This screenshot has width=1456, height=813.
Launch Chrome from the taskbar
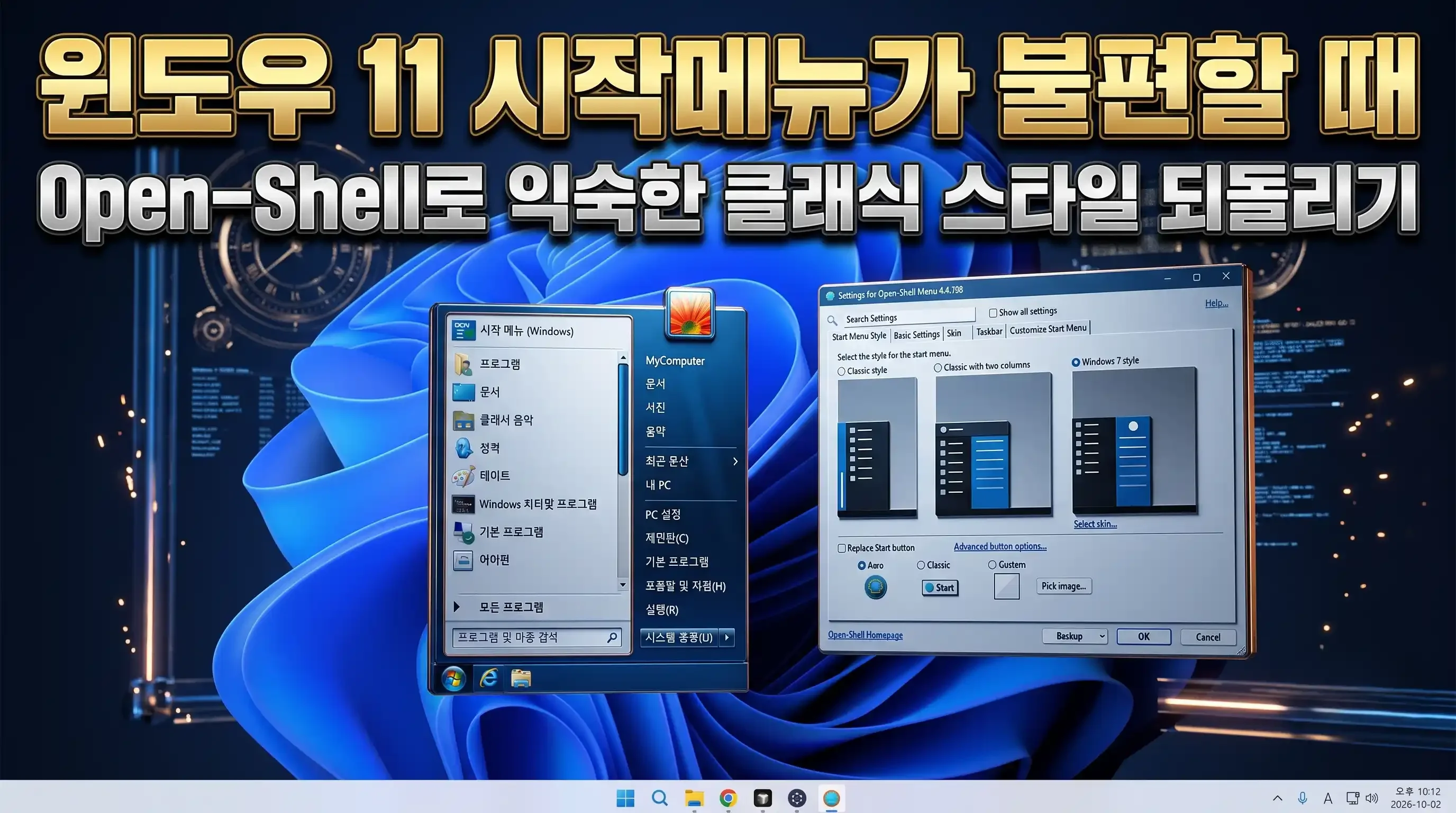pos(728,798)
